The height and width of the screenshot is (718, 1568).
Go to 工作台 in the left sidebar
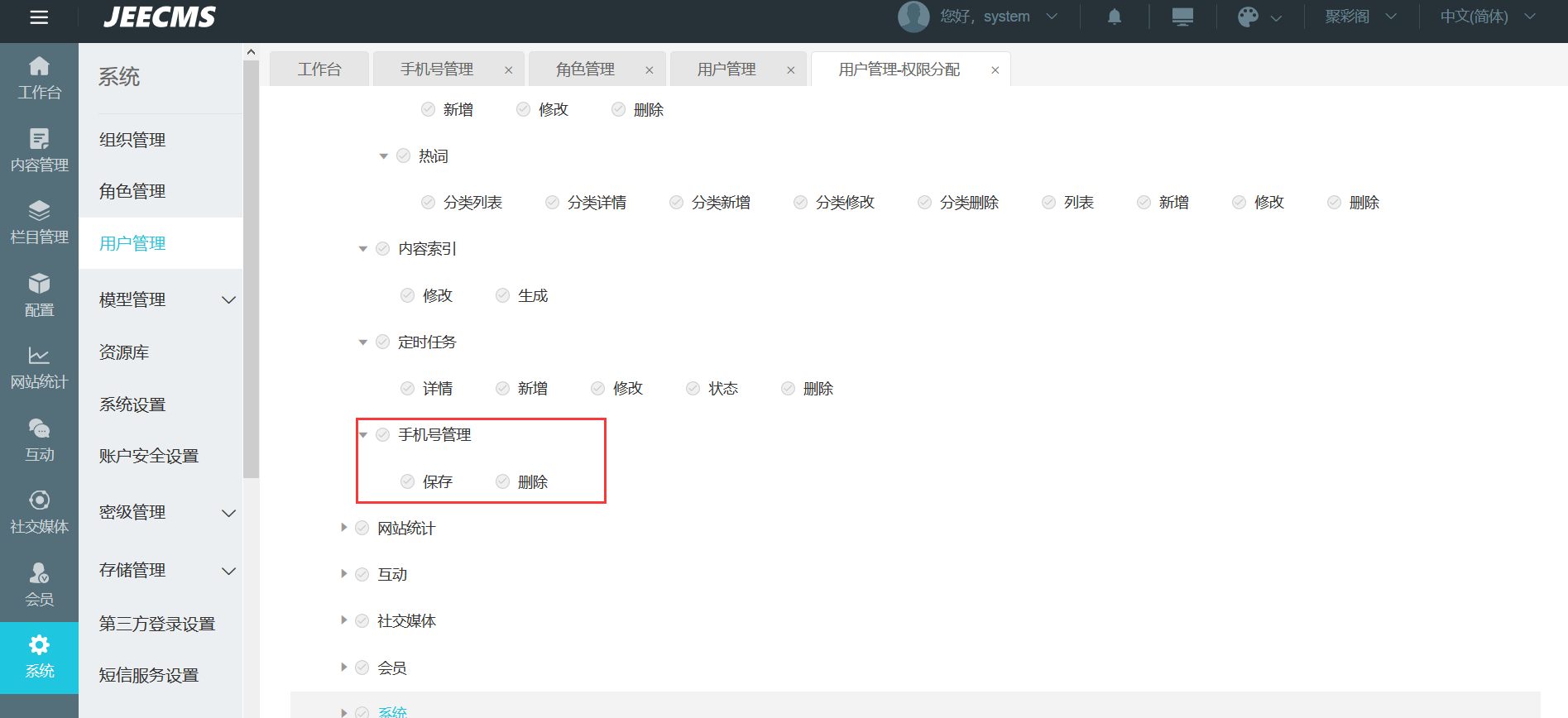(x=39, y=79)
